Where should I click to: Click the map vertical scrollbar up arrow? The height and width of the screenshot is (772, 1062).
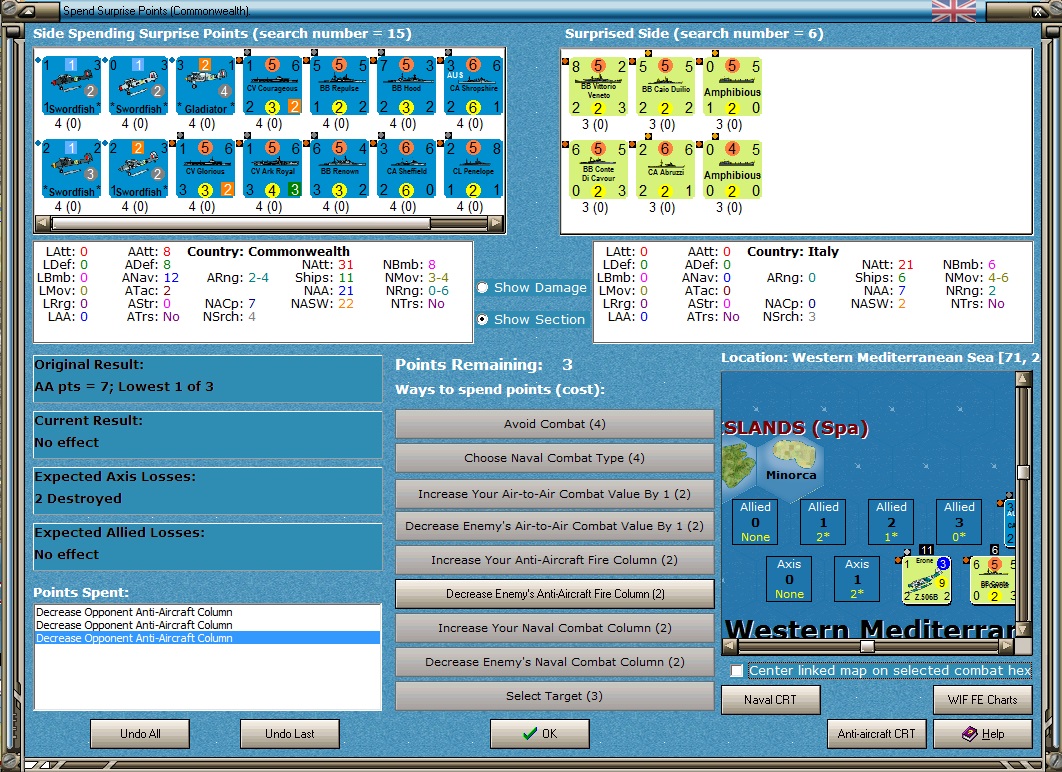(x=1023, y=379)
